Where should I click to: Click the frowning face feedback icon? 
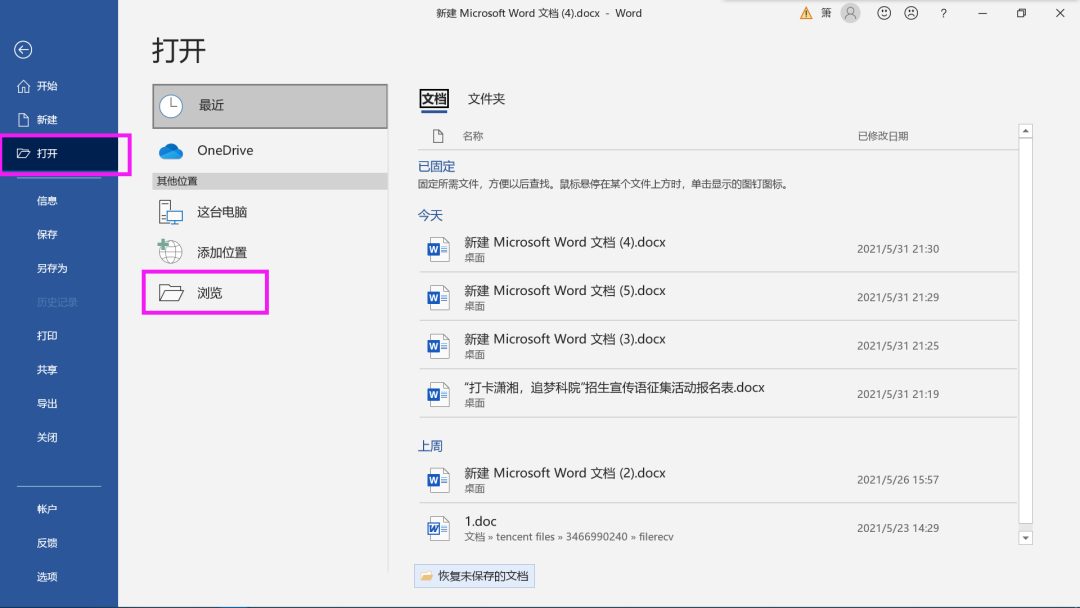[x=911, y=13]
